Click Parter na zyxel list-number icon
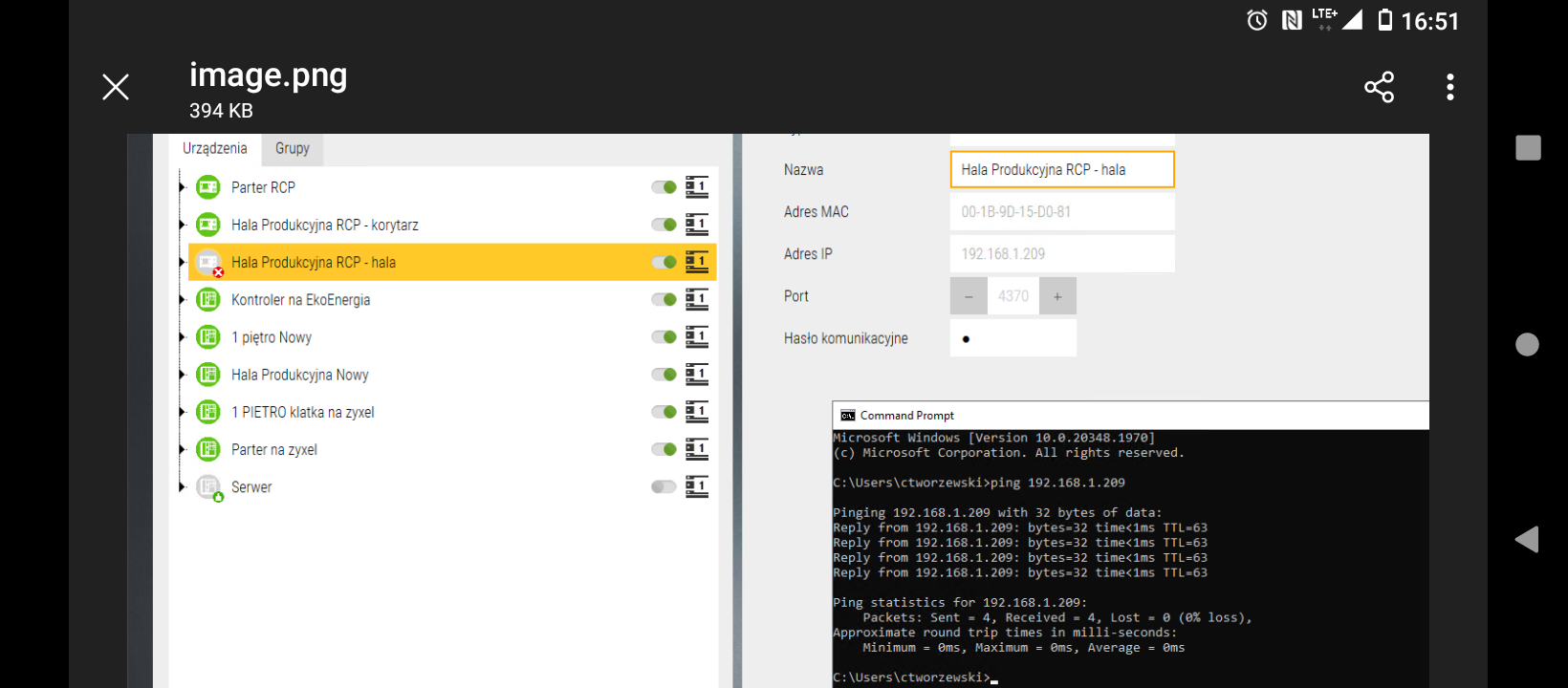 coord(697,449)
